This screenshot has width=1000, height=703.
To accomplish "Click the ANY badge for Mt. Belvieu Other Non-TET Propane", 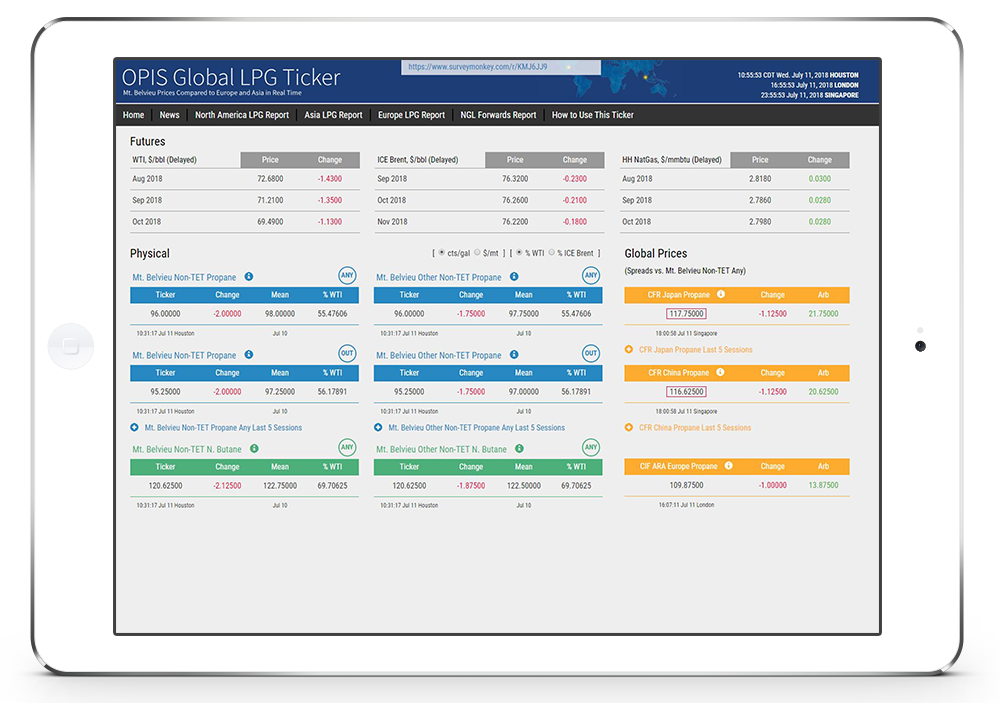I will (591, 276).
